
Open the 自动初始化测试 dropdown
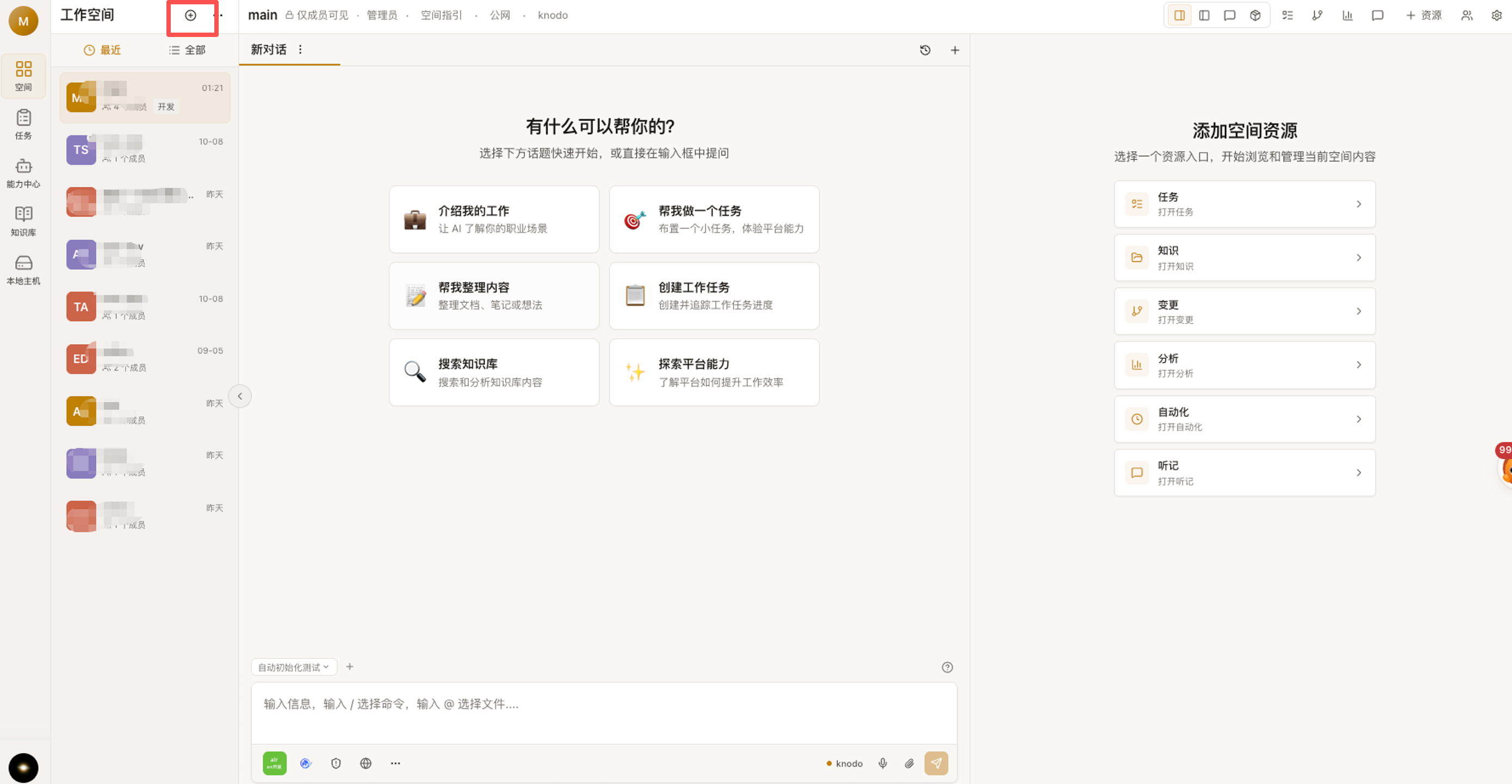pos(294,667)
